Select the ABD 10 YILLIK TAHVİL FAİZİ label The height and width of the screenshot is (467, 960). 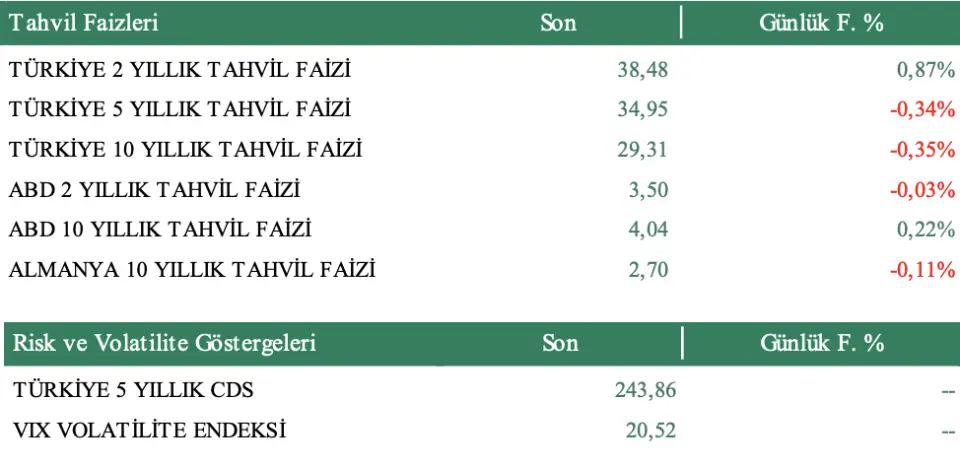pyautogui.click(x=161, y=230)
